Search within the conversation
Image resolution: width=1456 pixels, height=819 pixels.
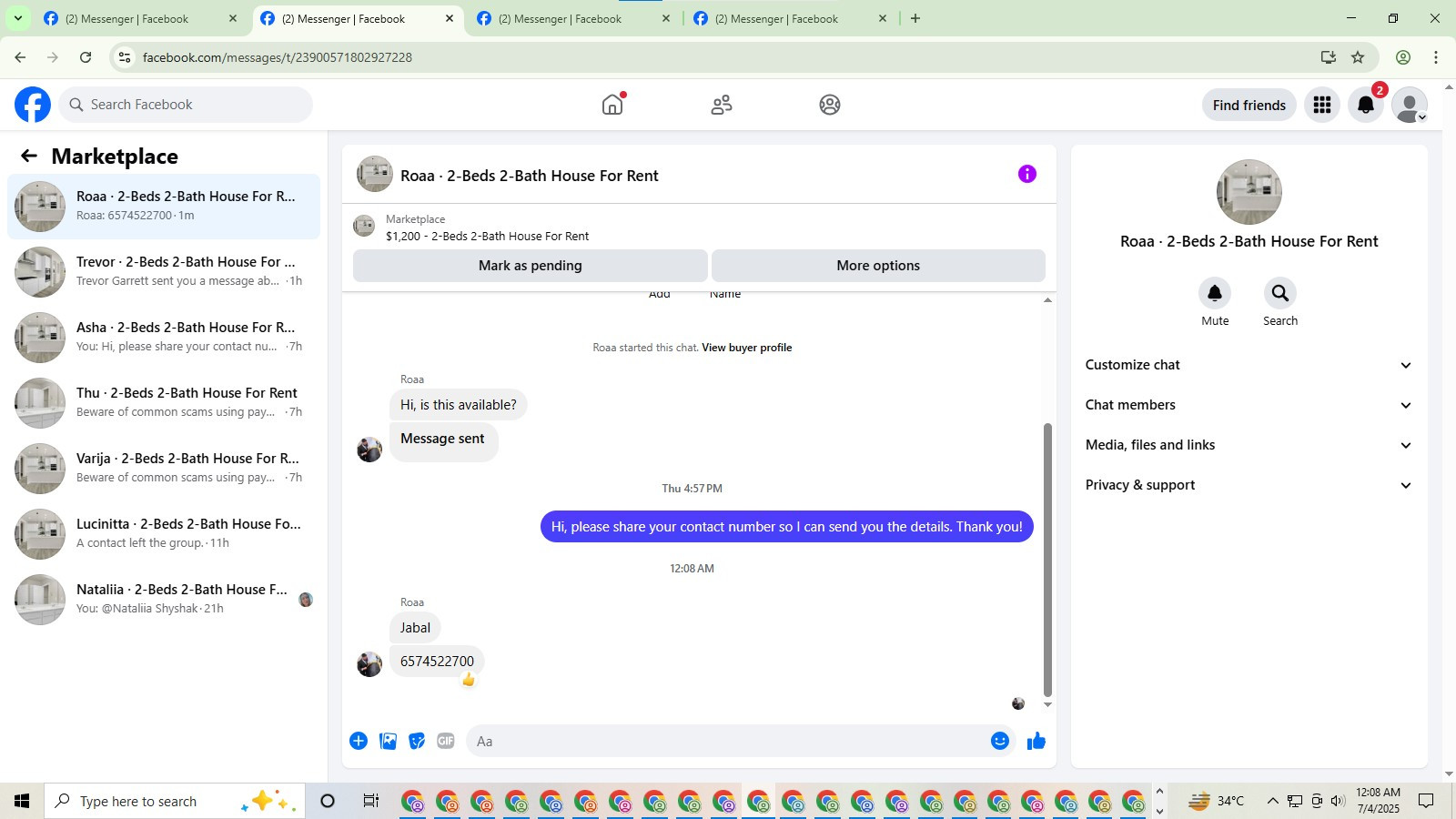pos(1280,293)
